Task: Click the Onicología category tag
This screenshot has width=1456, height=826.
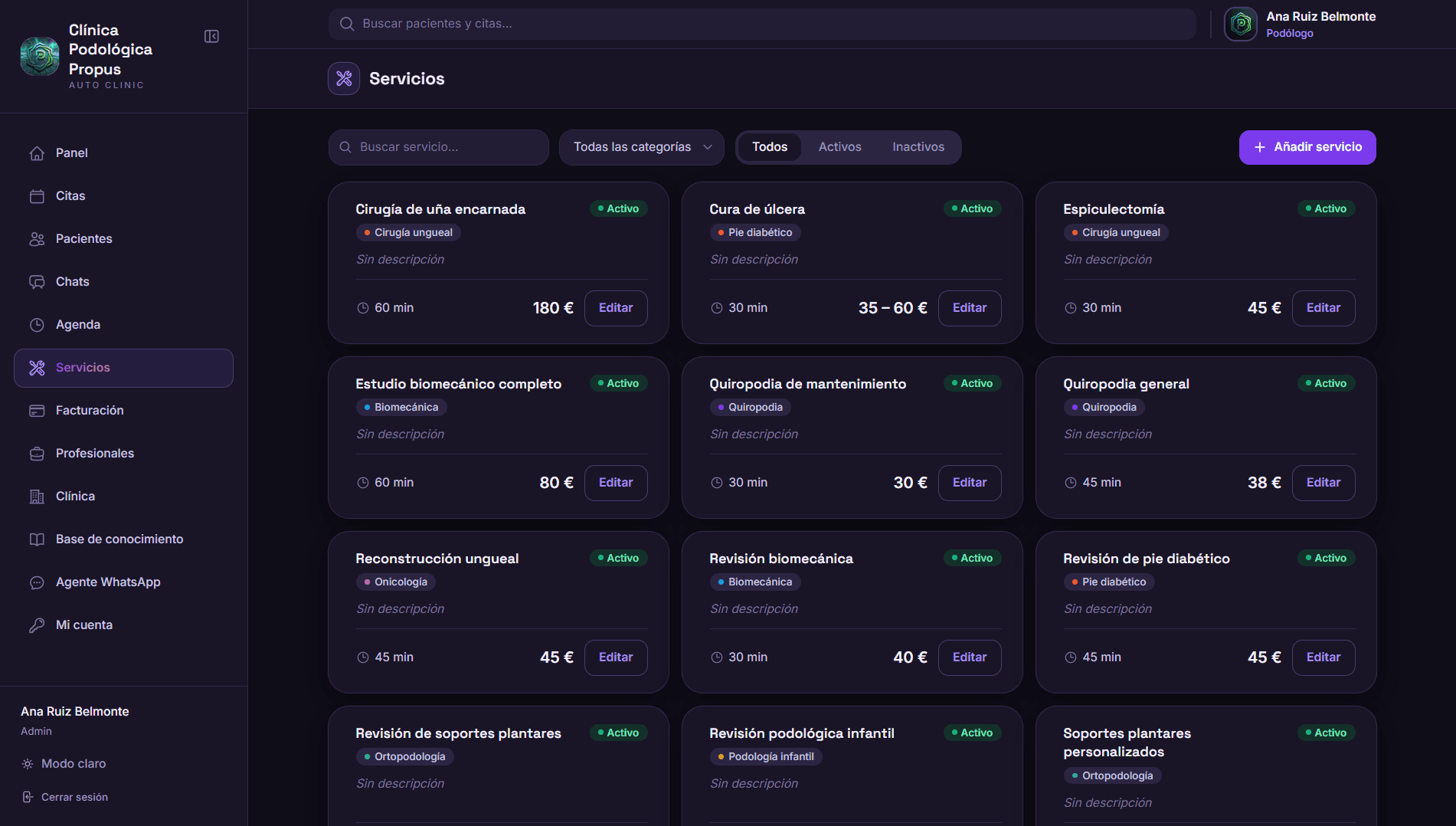Action: click(396, 582)
